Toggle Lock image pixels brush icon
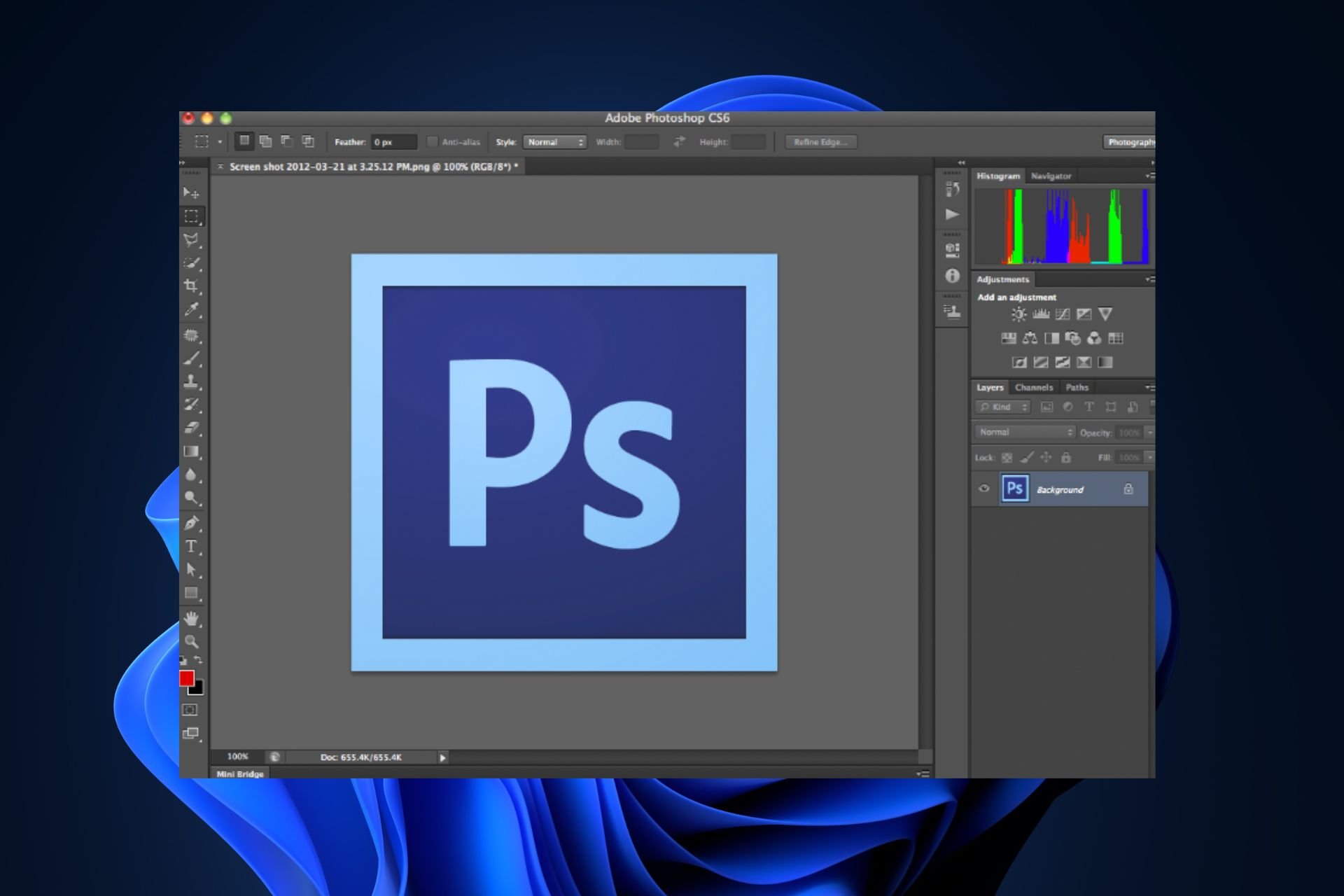The height and width of the screenshot is (896, 1344). pos(1026,458)
